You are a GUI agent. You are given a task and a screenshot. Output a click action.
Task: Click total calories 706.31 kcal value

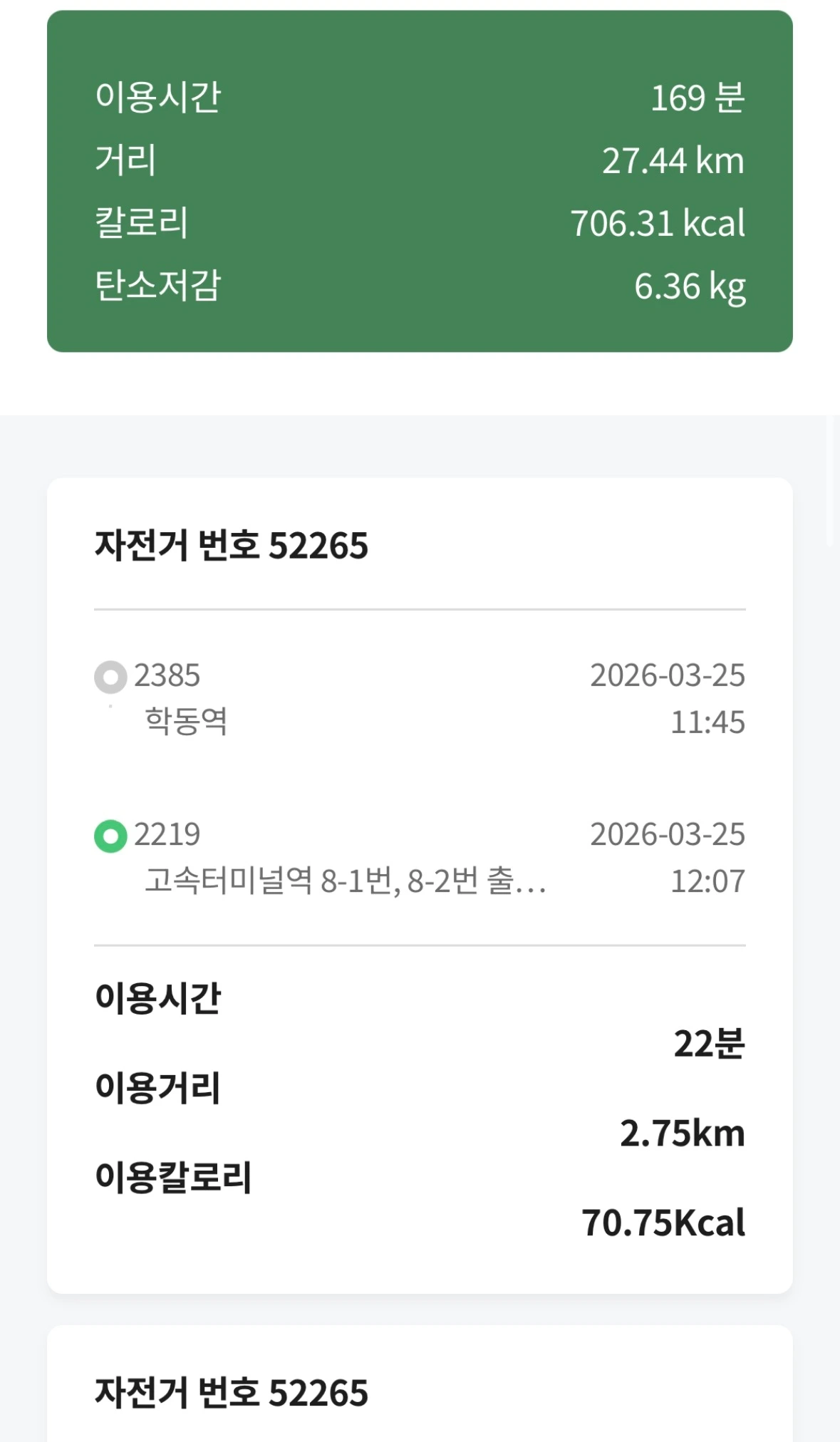click(x=657, y=223)
